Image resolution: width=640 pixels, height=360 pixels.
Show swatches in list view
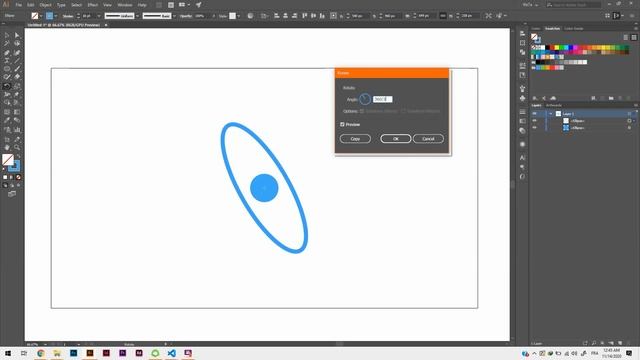pos(626,37)
